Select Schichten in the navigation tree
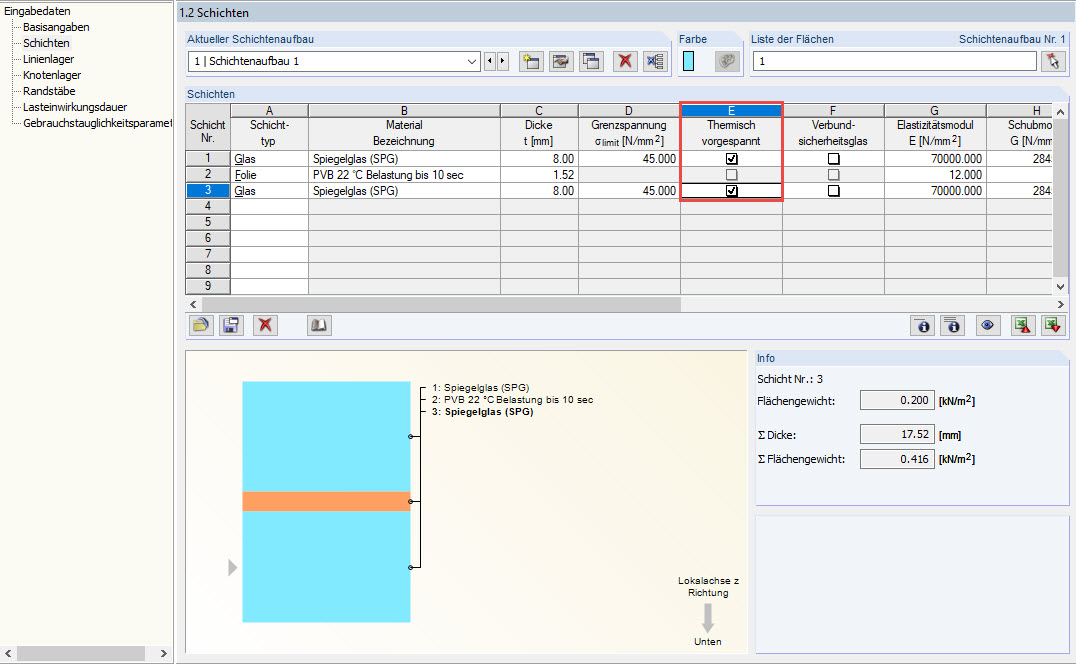 [x=46, y=43]
